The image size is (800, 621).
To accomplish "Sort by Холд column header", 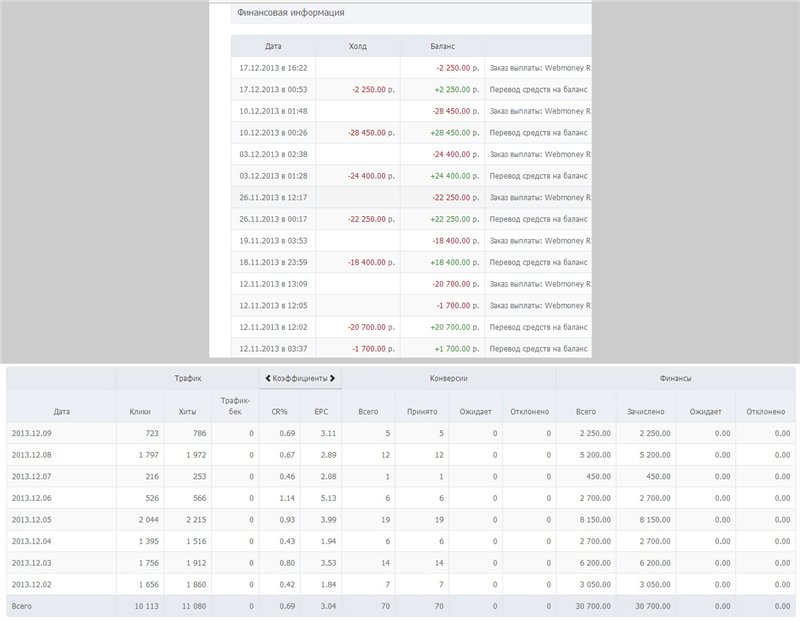I will tap(357, 46).
